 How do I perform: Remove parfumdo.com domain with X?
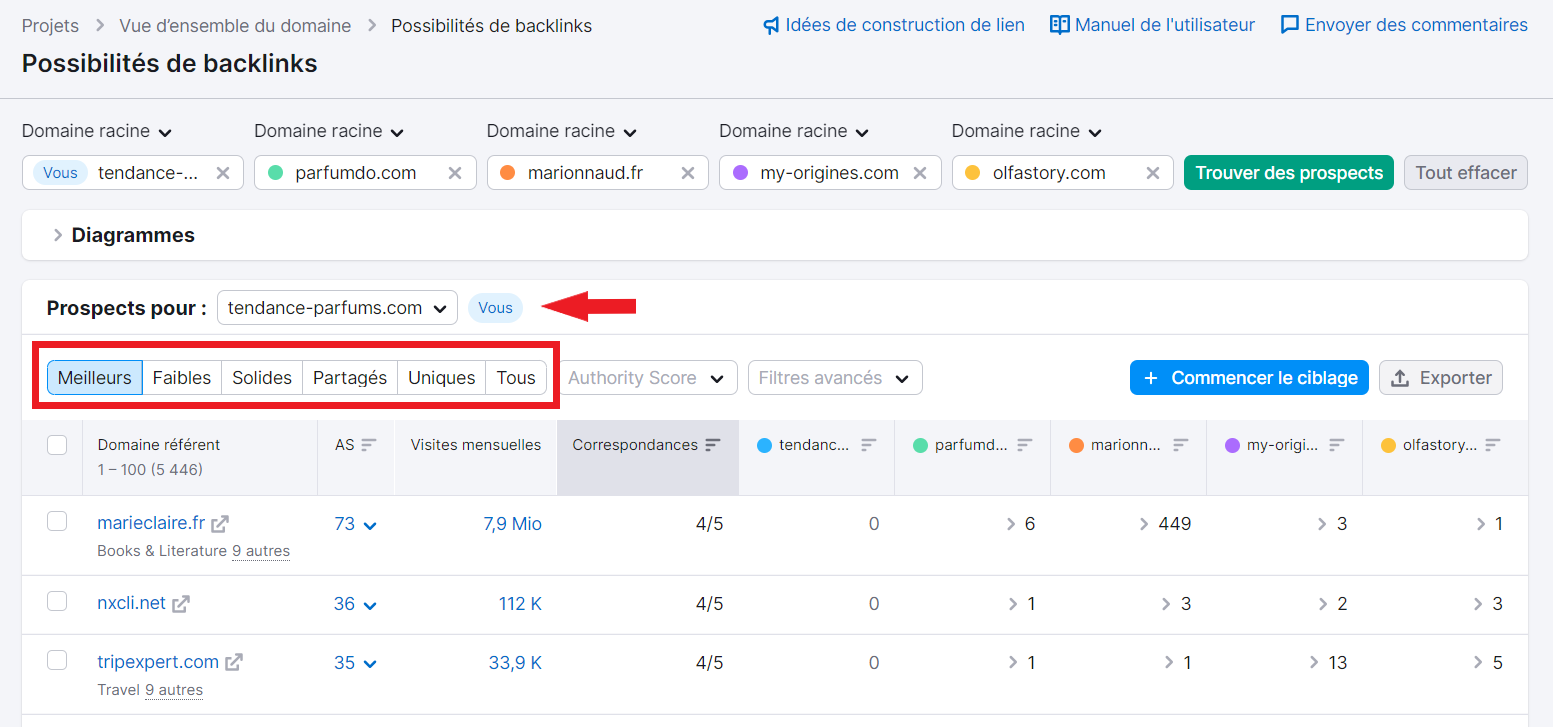(x=455, y=173)
